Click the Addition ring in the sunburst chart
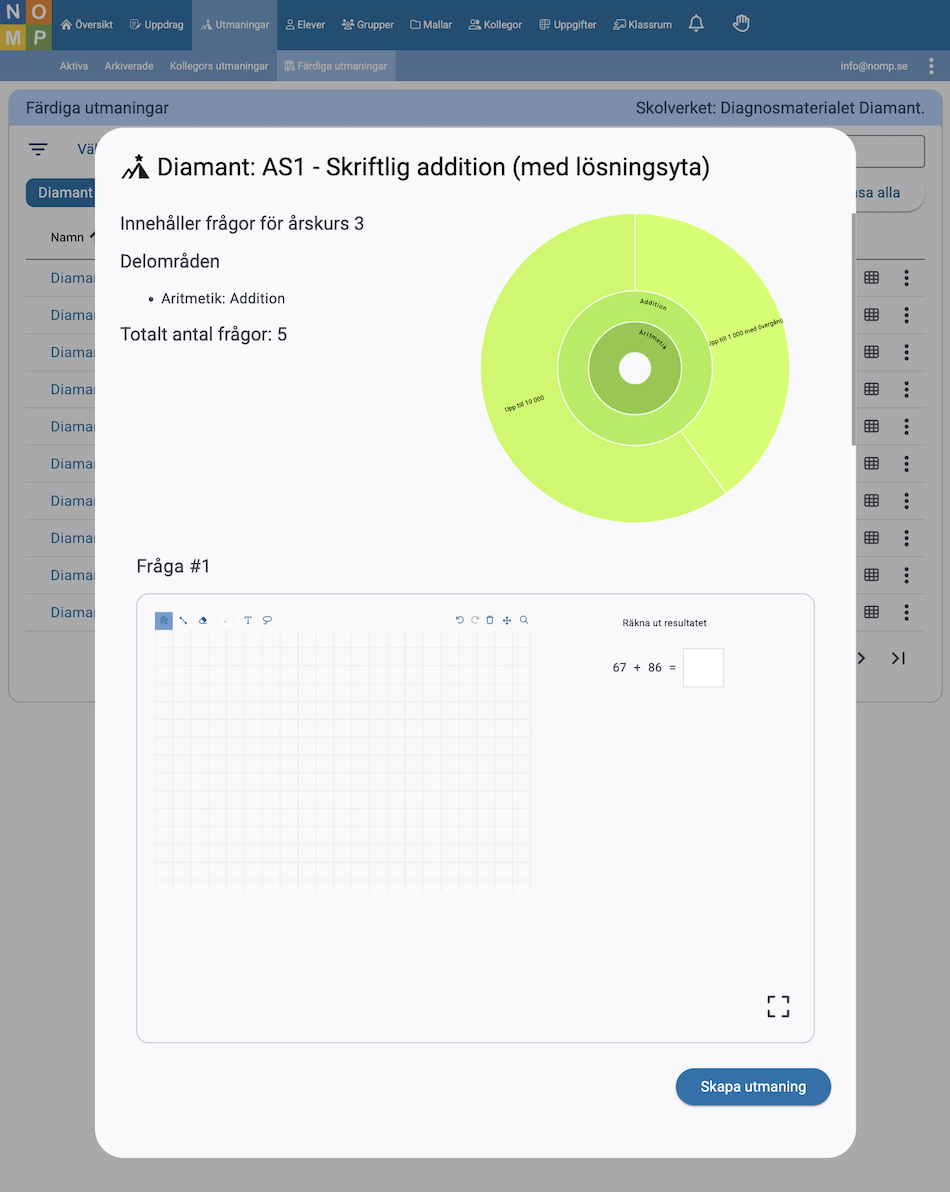This screenshot has width=950, height=1192. 635,430
